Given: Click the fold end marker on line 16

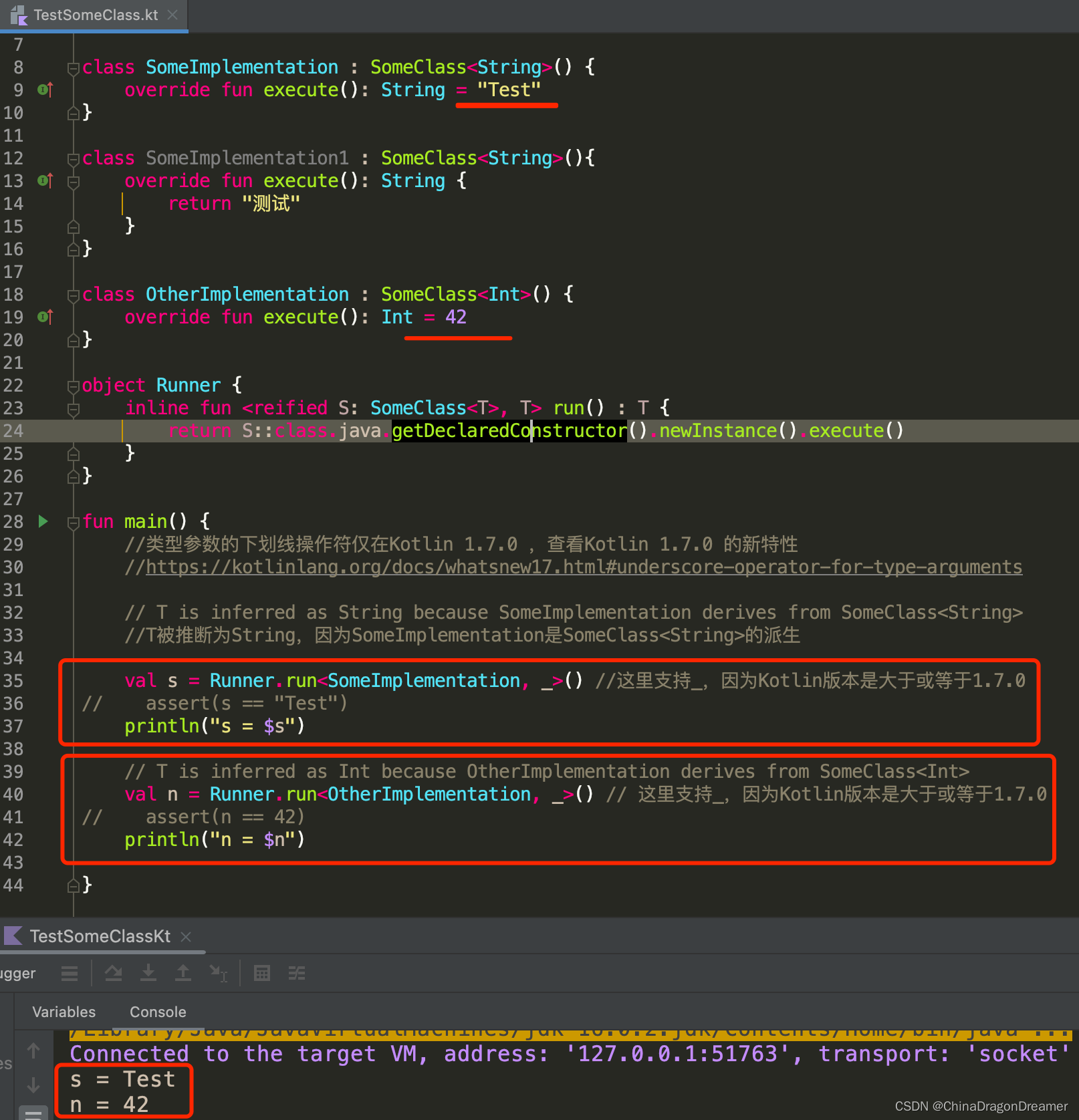Looking at the screenshot, I should click(x=74, y=250).
